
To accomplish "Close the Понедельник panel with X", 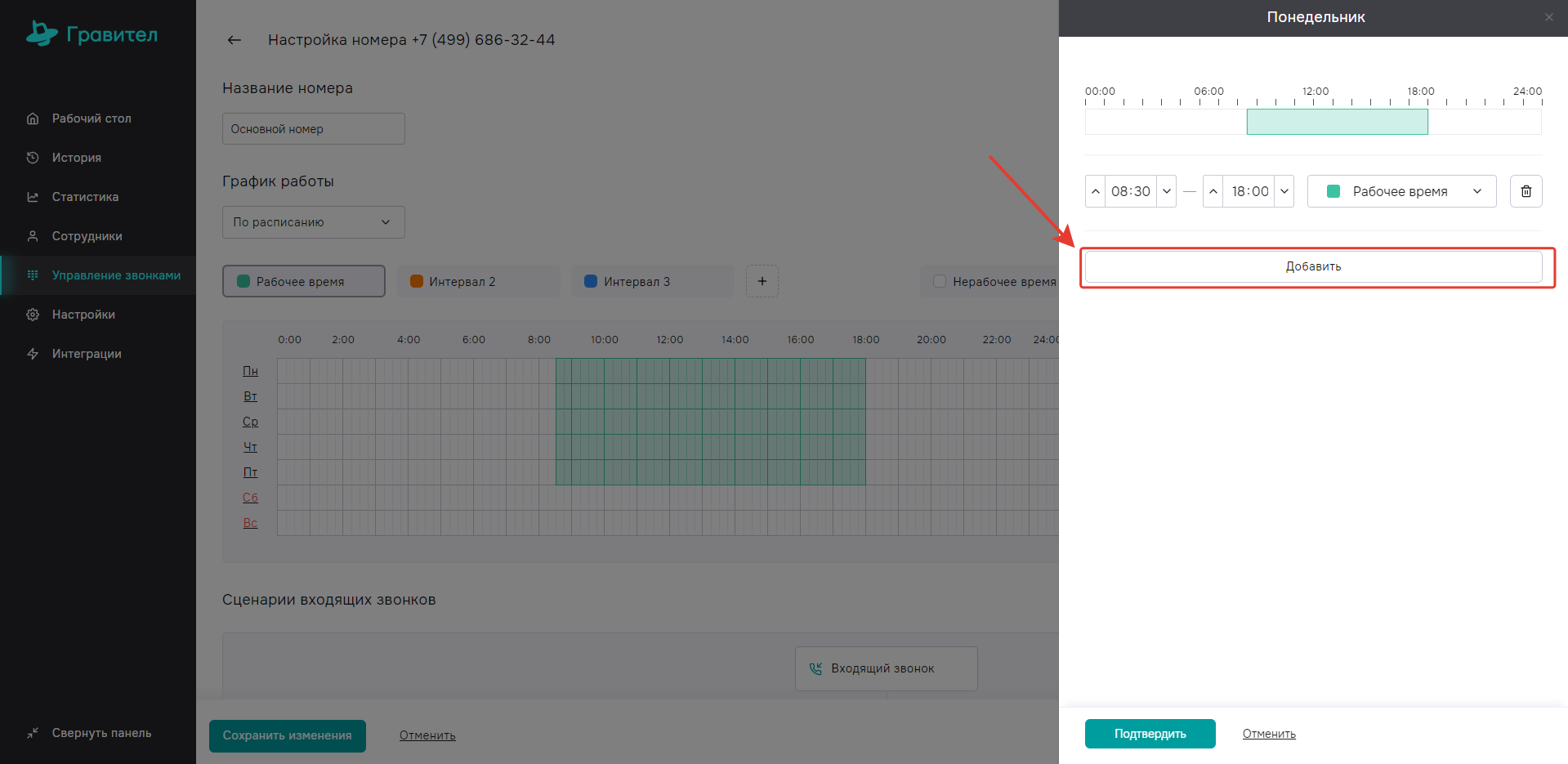I will 1548,17.
